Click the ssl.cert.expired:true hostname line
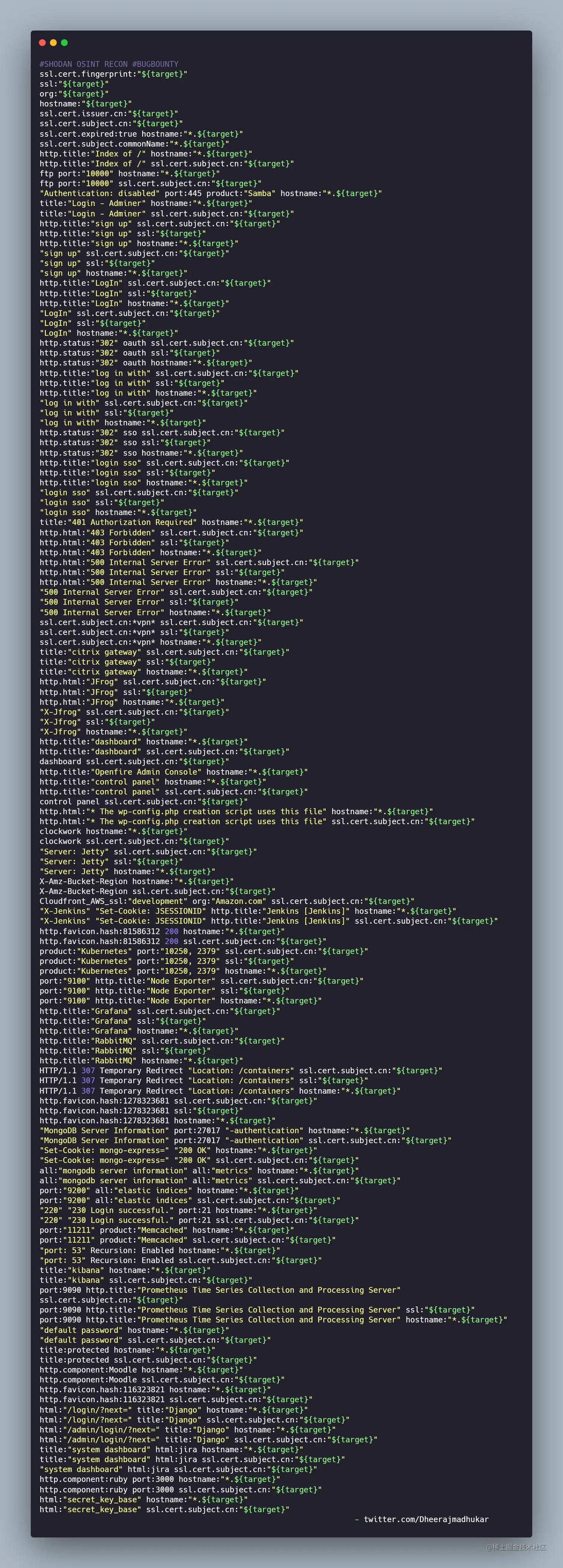 click(141, 134)
